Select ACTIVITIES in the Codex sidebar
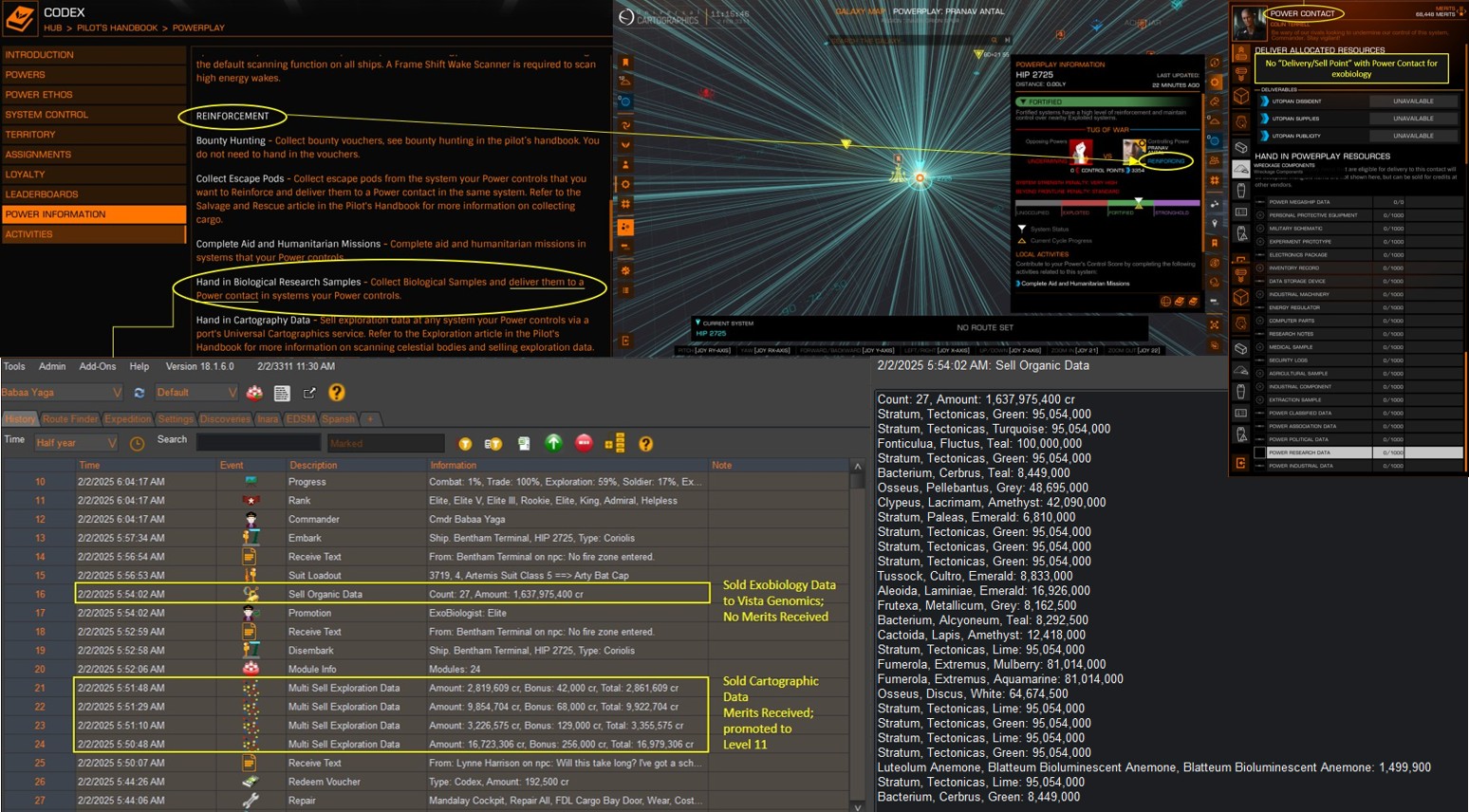Viewport: 1469px width, 812px height. pos(94,234)
